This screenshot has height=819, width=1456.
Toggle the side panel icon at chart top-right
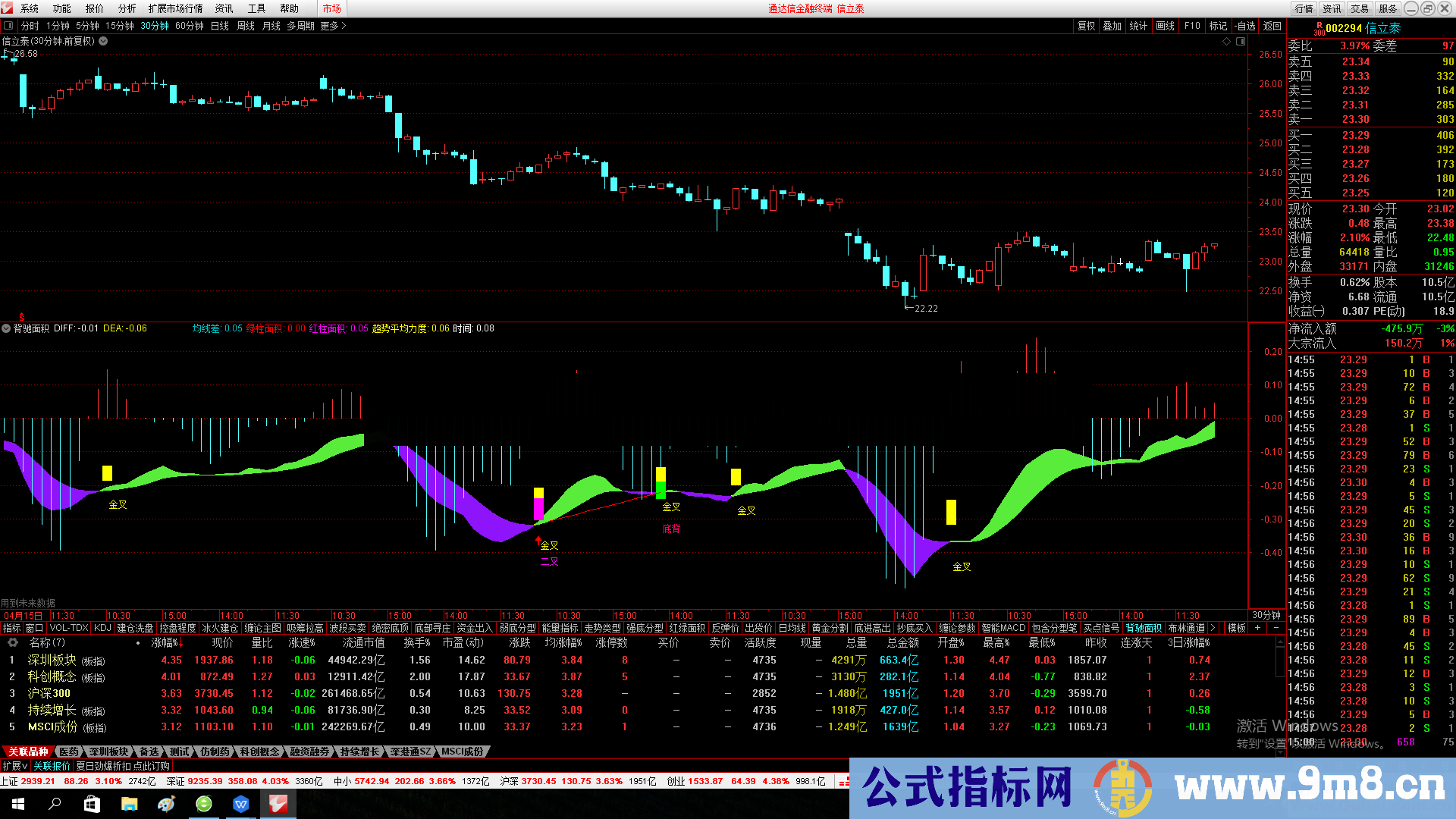pos(1241,42)
